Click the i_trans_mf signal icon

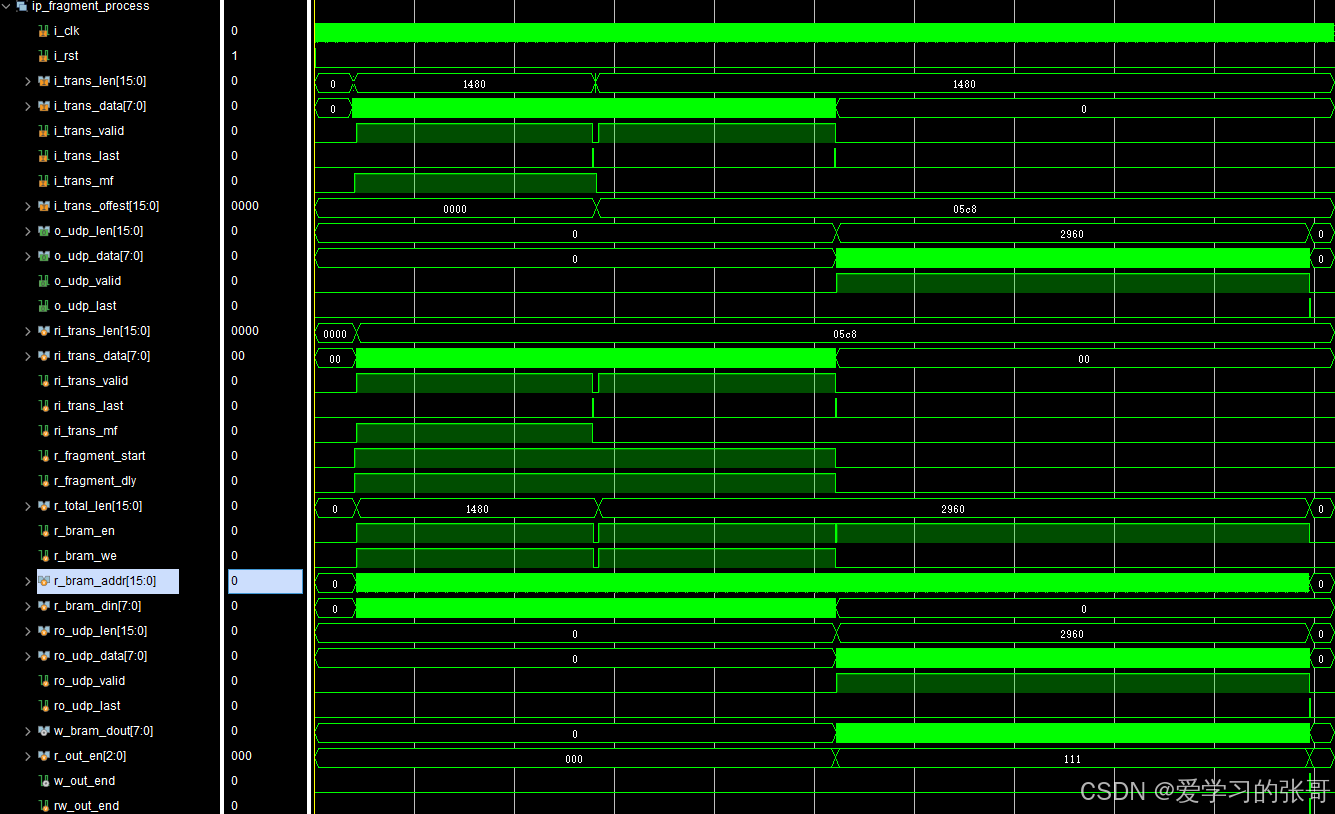[44, 181]
